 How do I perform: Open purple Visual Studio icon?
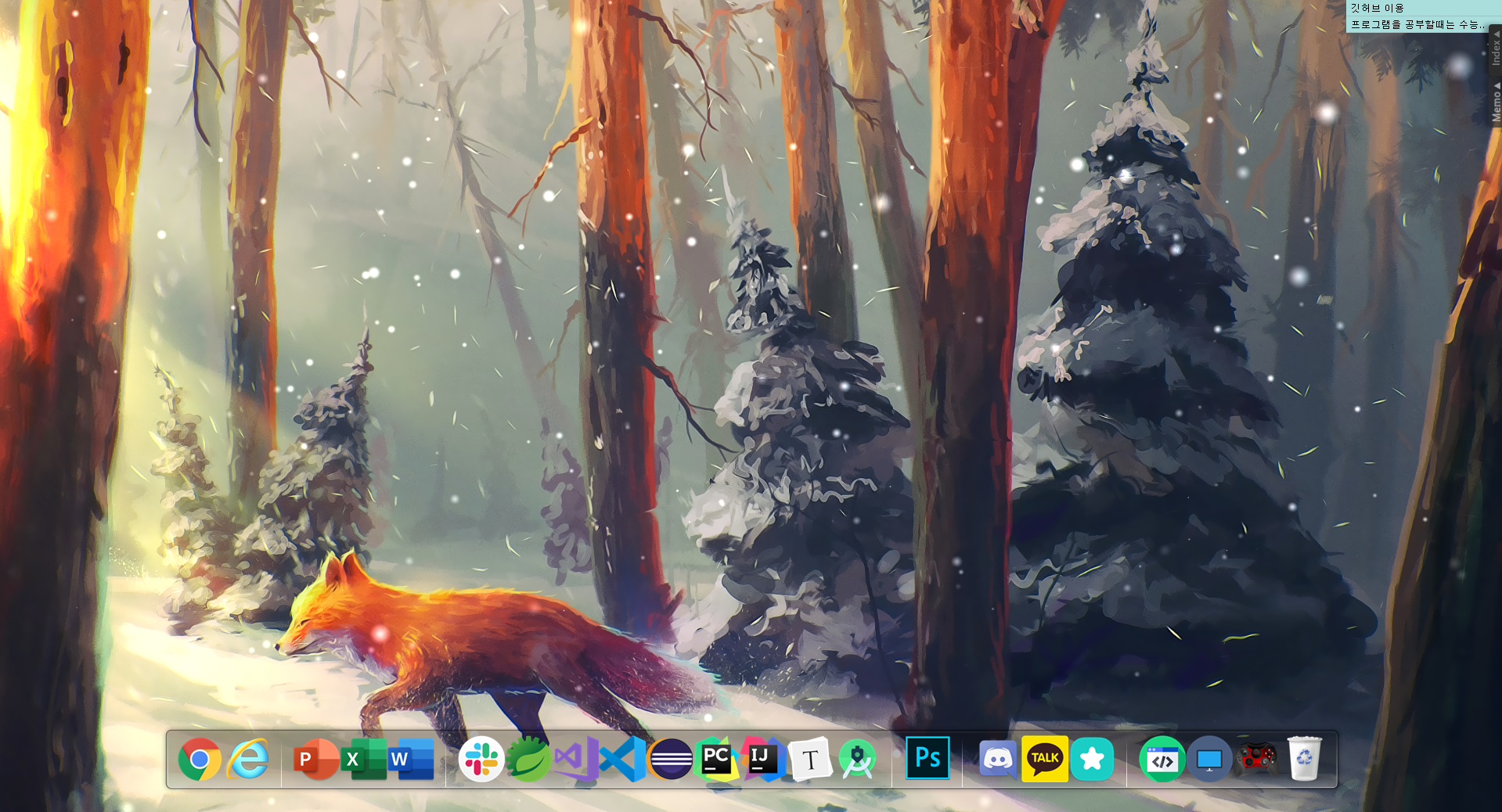point(576,759)
